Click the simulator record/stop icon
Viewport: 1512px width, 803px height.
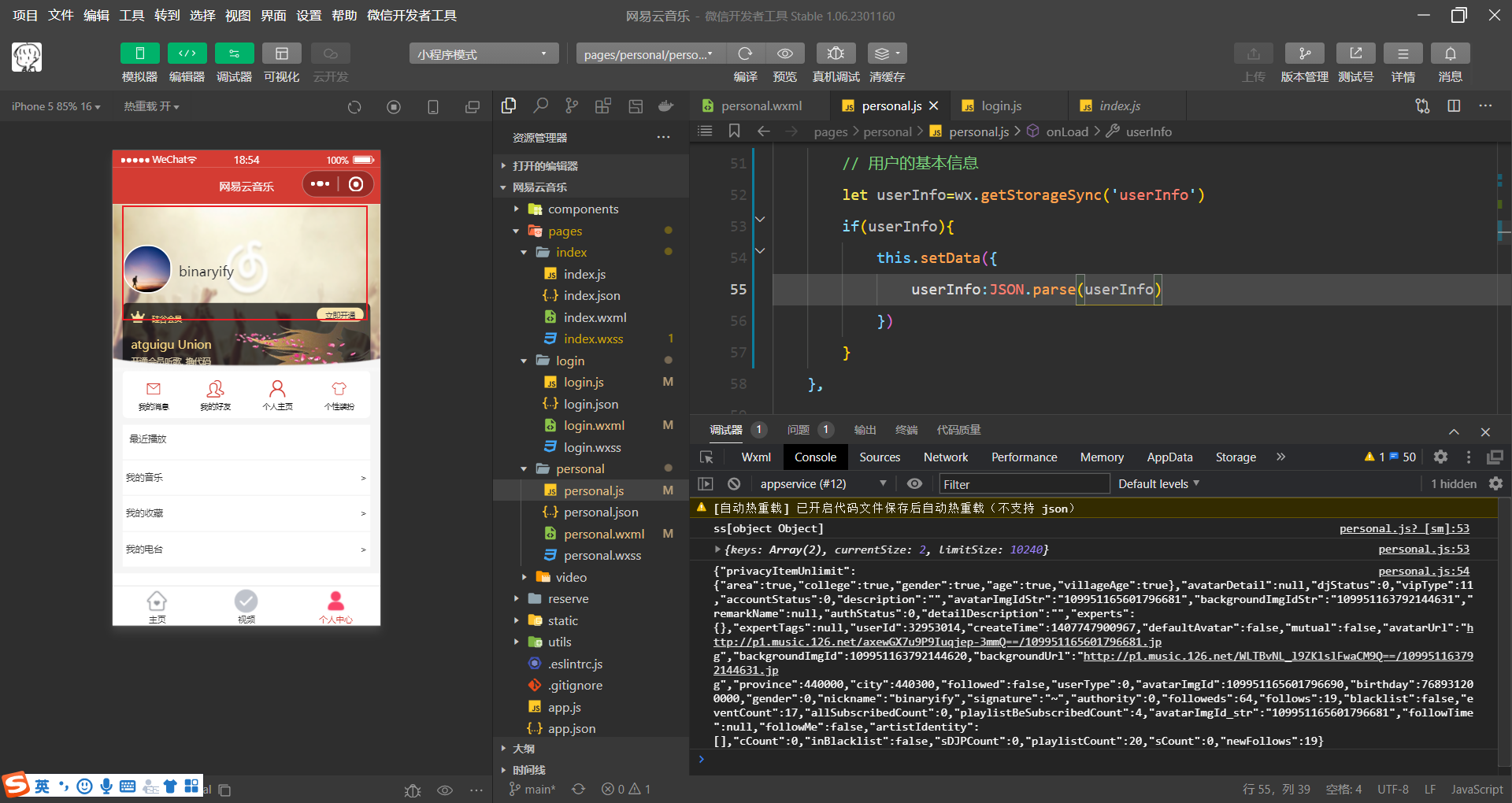click(x=394, y=106)
